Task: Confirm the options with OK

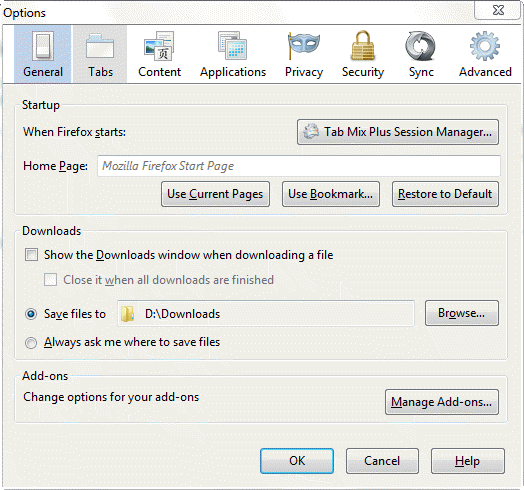Action: click(x=297, y=461)
